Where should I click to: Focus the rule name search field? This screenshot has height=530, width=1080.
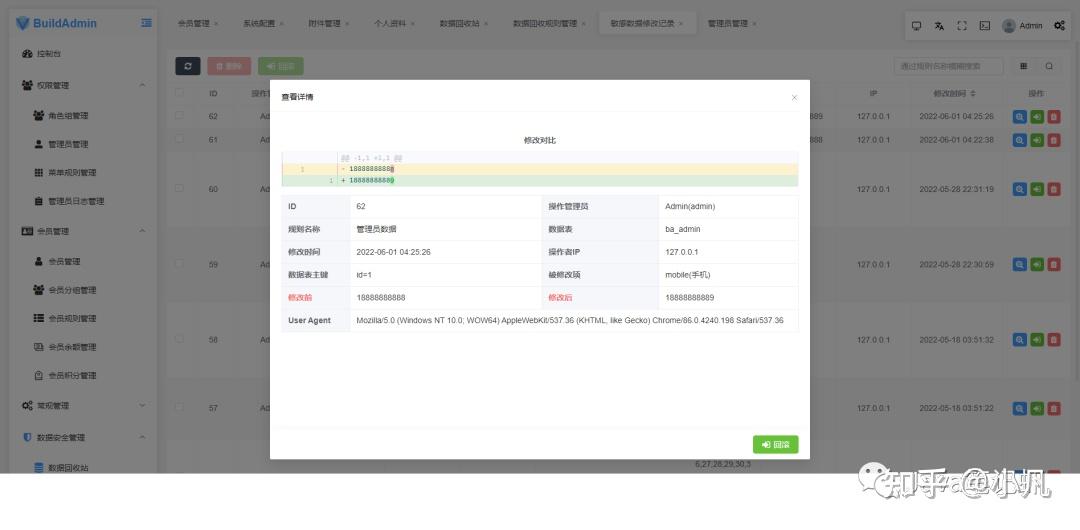pos(948,66)
